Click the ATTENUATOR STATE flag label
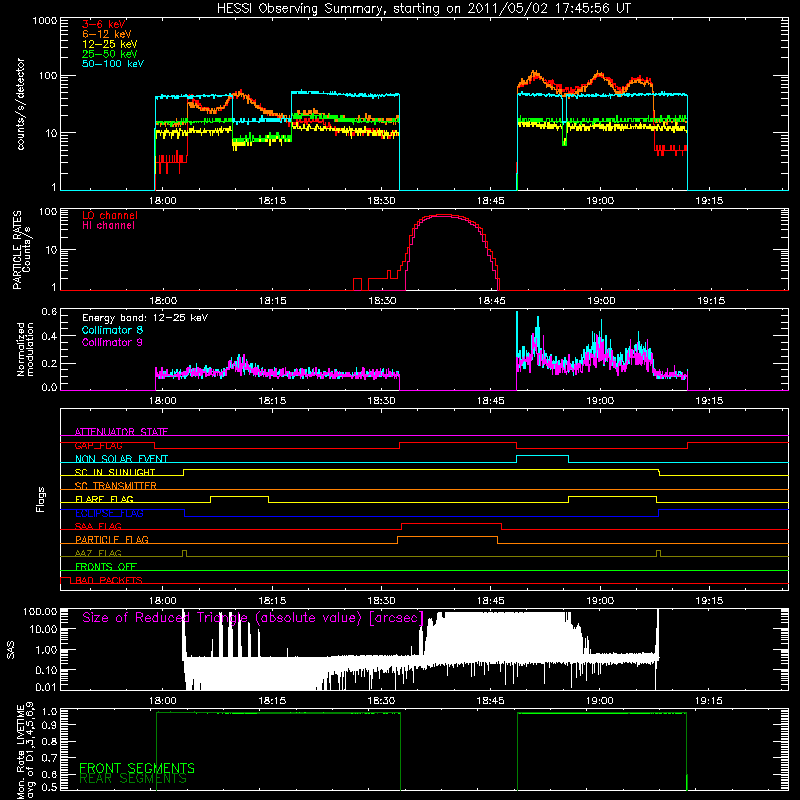Screen dimensions: 800x800 coord(121,432)
